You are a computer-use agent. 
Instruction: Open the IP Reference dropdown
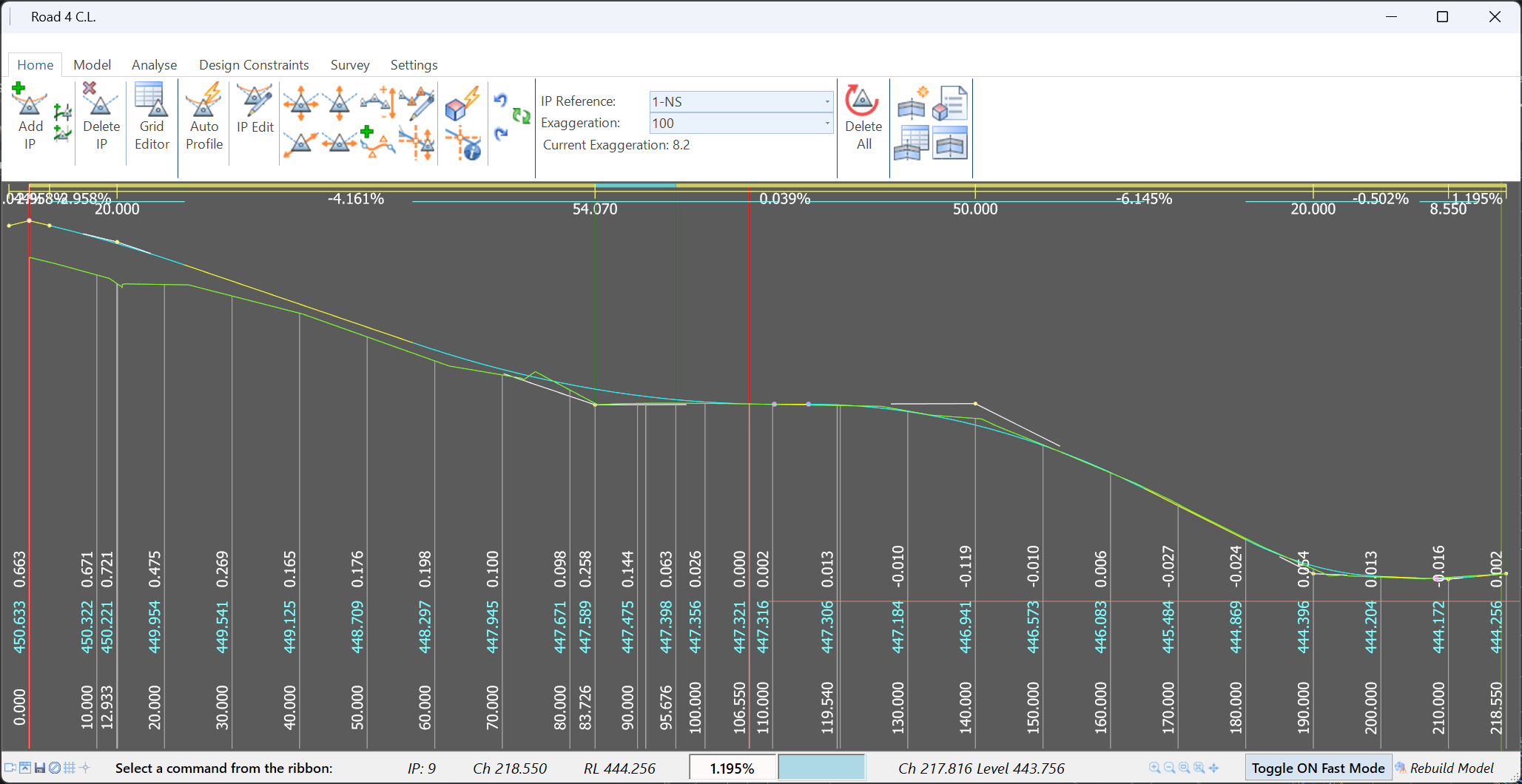tap(826, 101)
